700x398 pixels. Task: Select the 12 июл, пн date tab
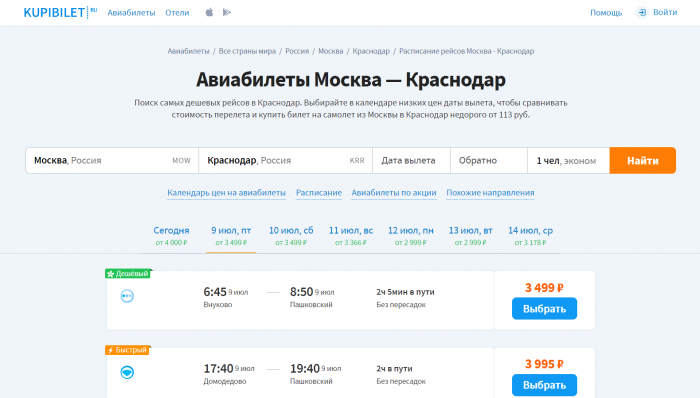[411, 236]
